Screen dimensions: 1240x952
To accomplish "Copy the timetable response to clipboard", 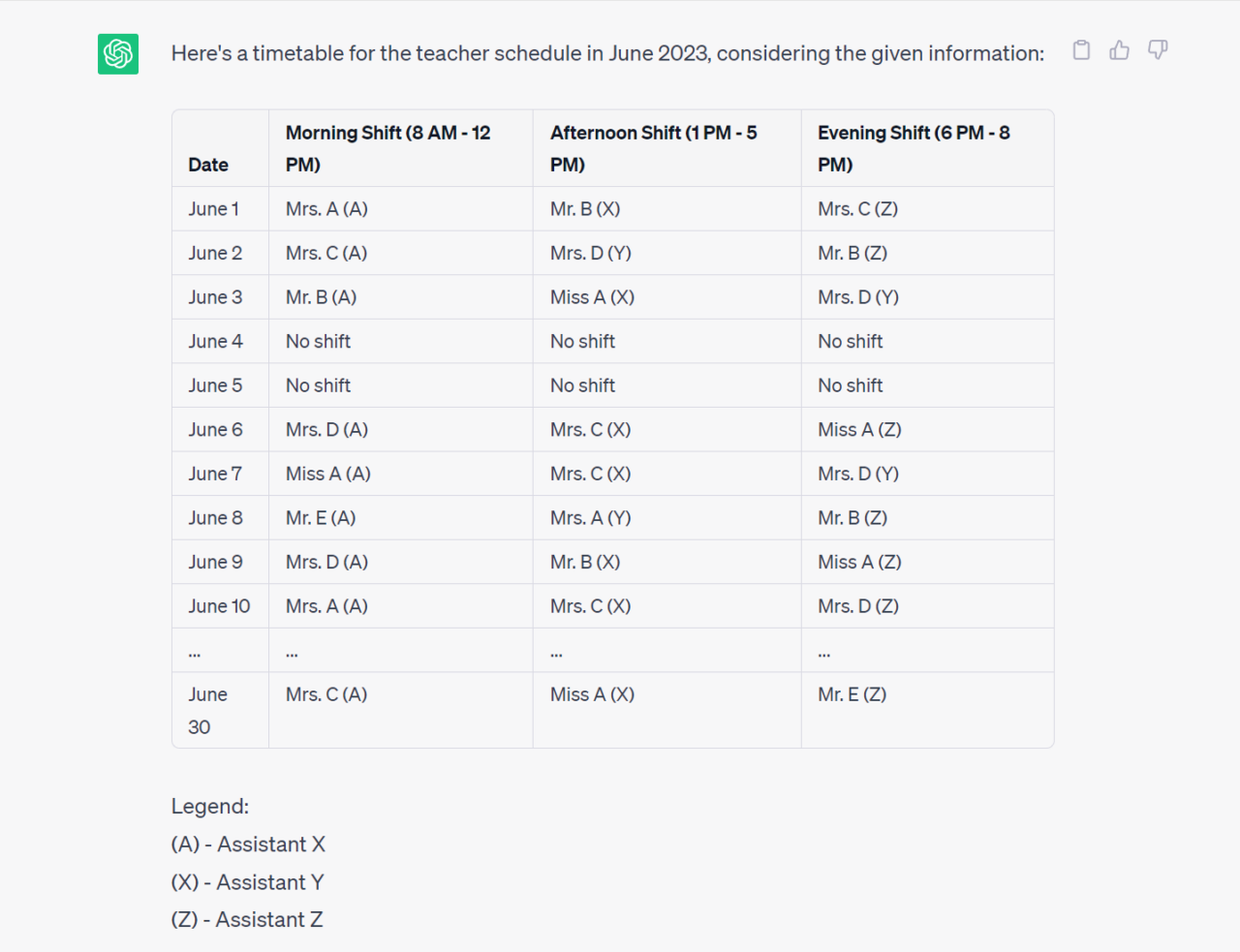I will pyautogui.click(x=1081, y=50).
